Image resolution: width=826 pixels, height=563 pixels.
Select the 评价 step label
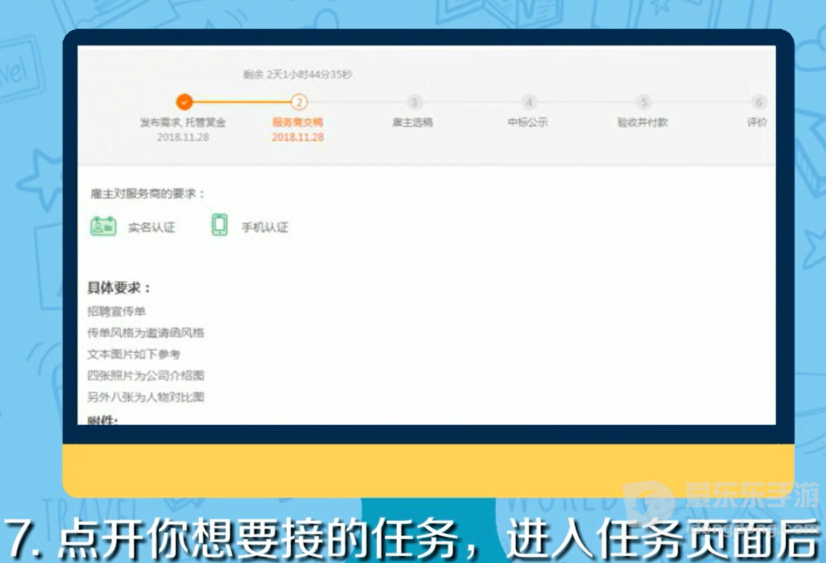pyautogui.click(x=757, y=122)
